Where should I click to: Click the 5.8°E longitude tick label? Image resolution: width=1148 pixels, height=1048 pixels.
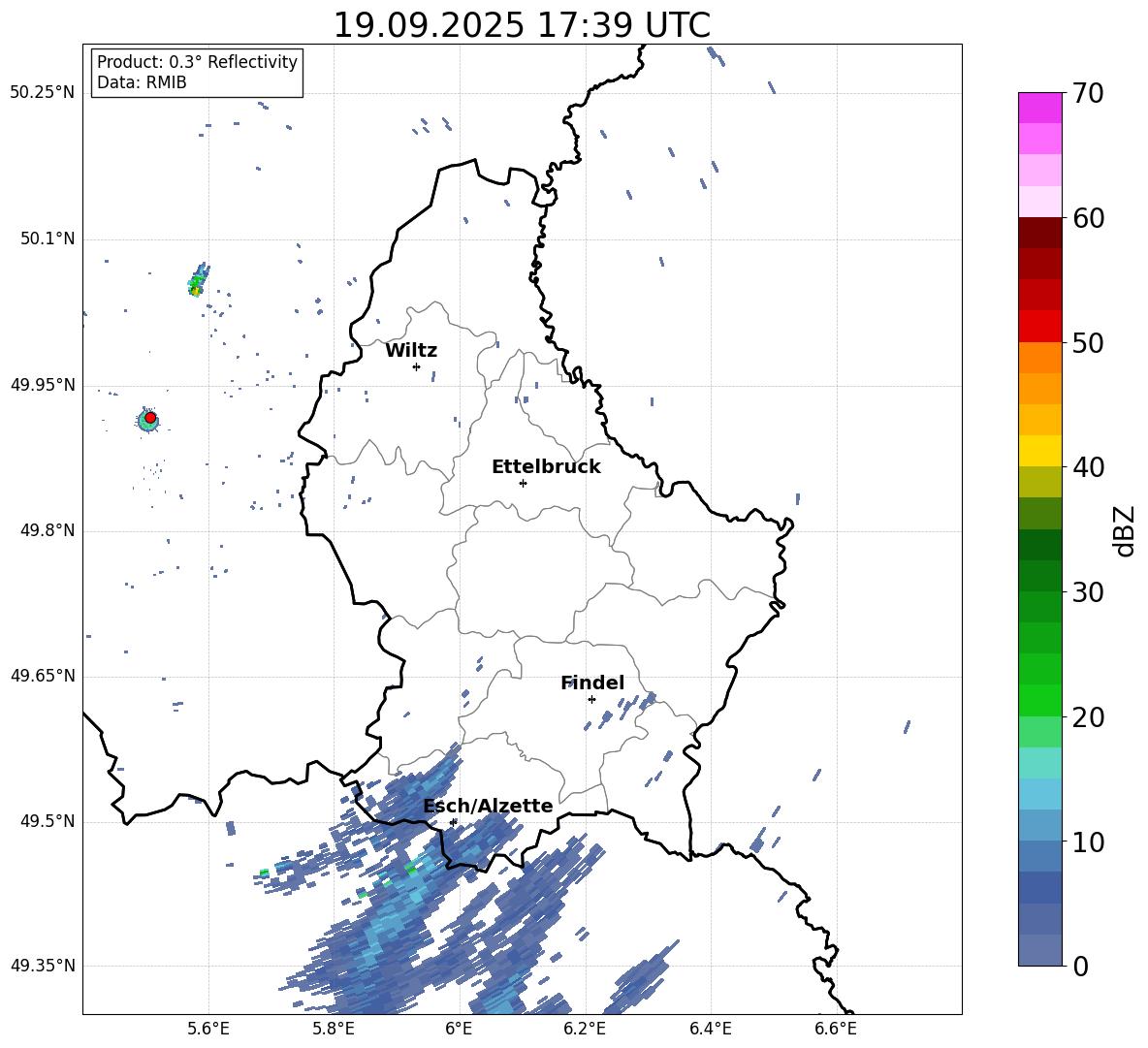coord(334,1029)
